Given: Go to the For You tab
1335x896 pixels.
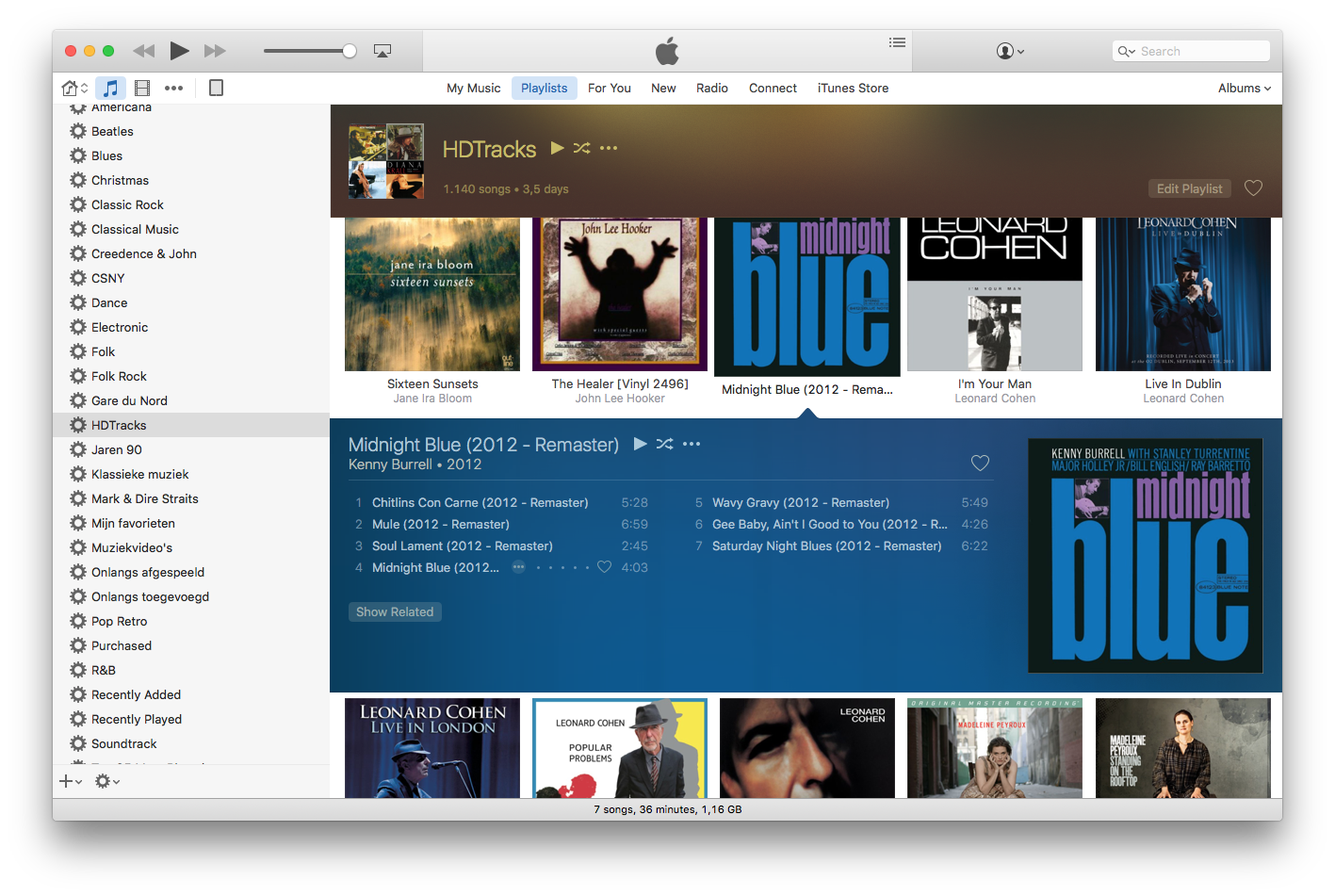Looking at the screenshot, I should (610, 88).
